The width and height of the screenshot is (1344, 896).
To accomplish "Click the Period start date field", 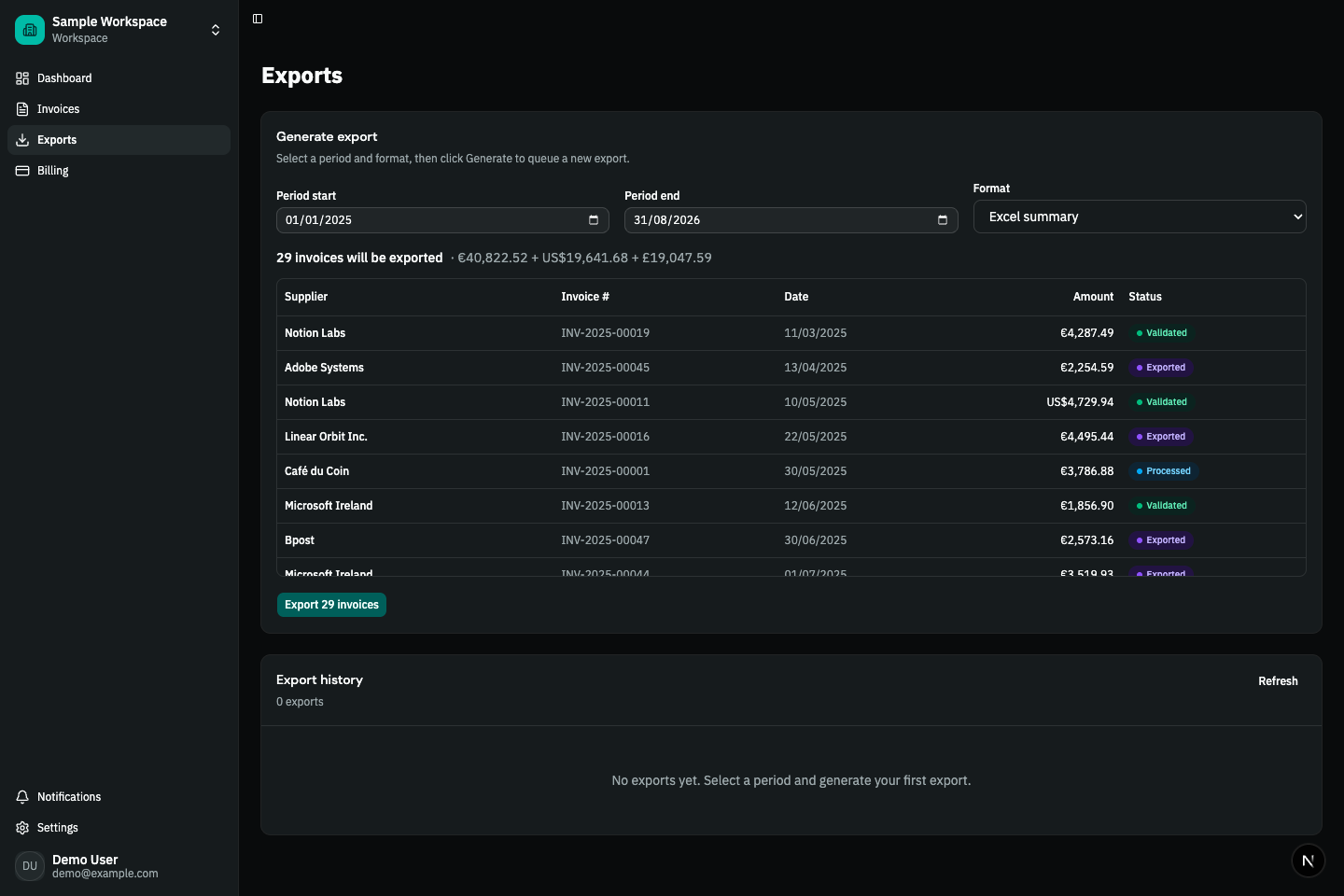I will point(442,220).
